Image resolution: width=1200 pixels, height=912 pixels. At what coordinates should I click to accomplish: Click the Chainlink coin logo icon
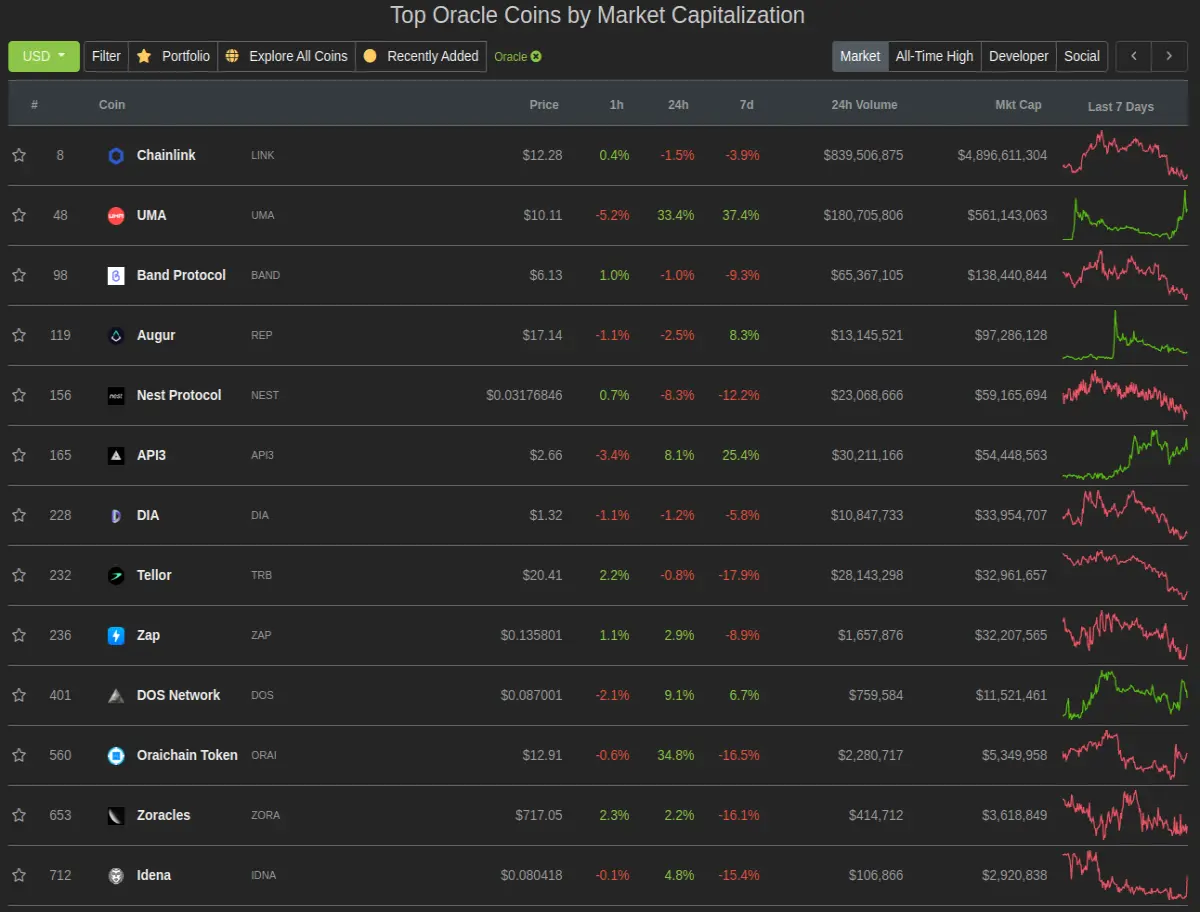coord(116,156)
